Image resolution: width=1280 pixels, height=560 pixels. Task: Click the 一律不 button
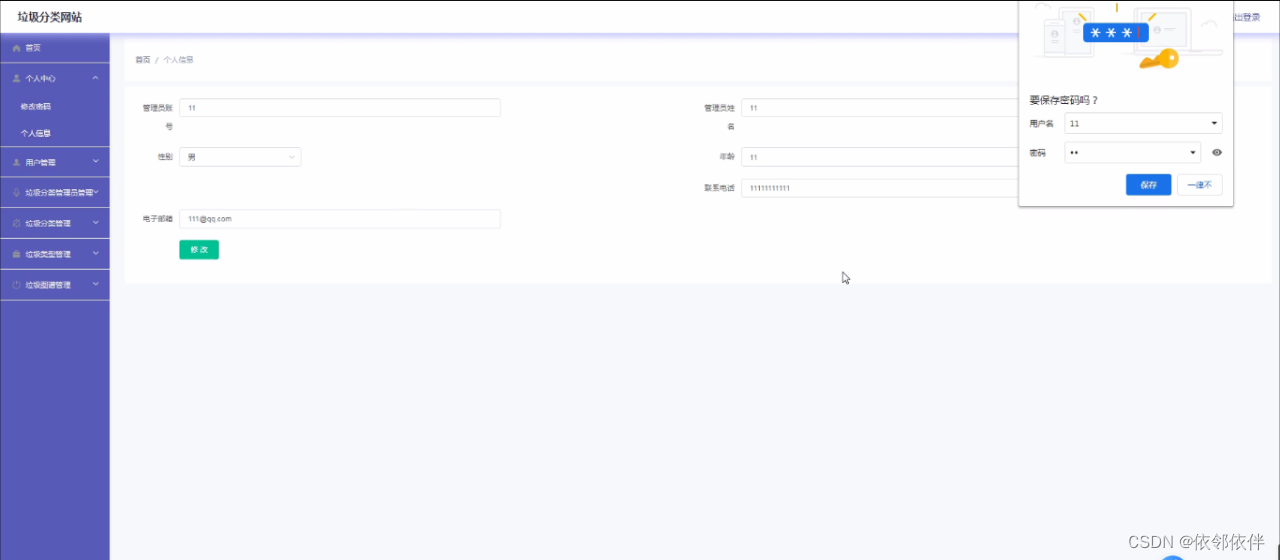(x=1200, y=185)
